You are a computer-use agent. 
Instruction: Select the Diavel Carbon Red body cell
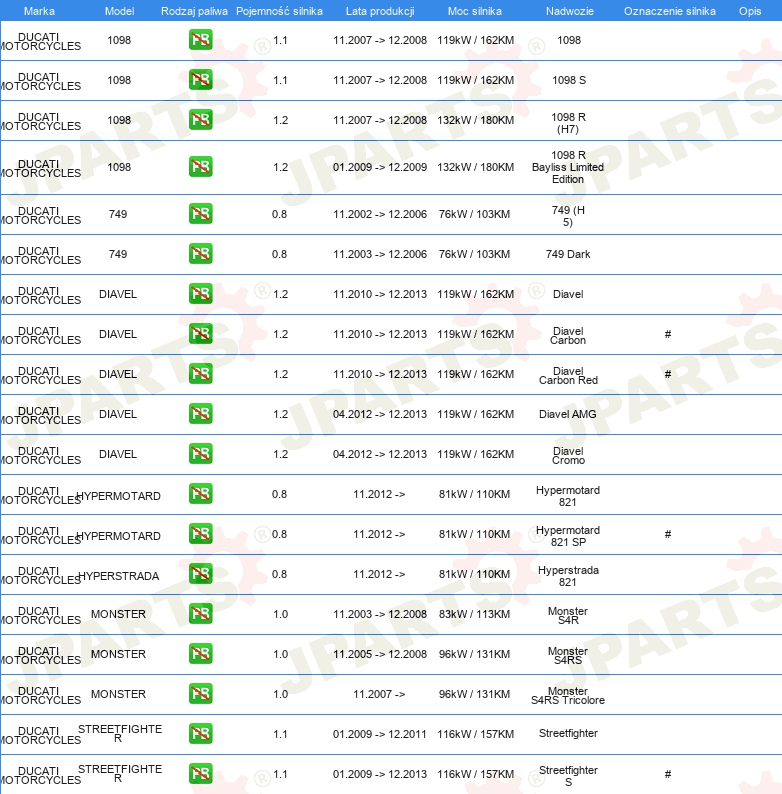click(x=568, y=376)
